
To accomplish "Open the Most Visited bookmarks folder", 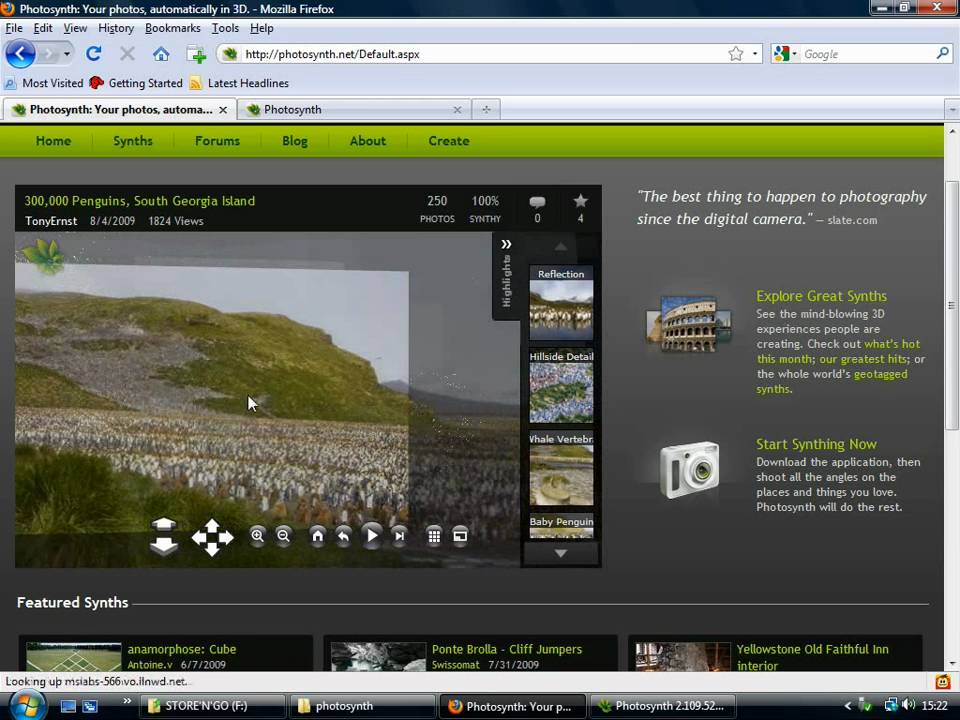I will [x=44, y=83].
